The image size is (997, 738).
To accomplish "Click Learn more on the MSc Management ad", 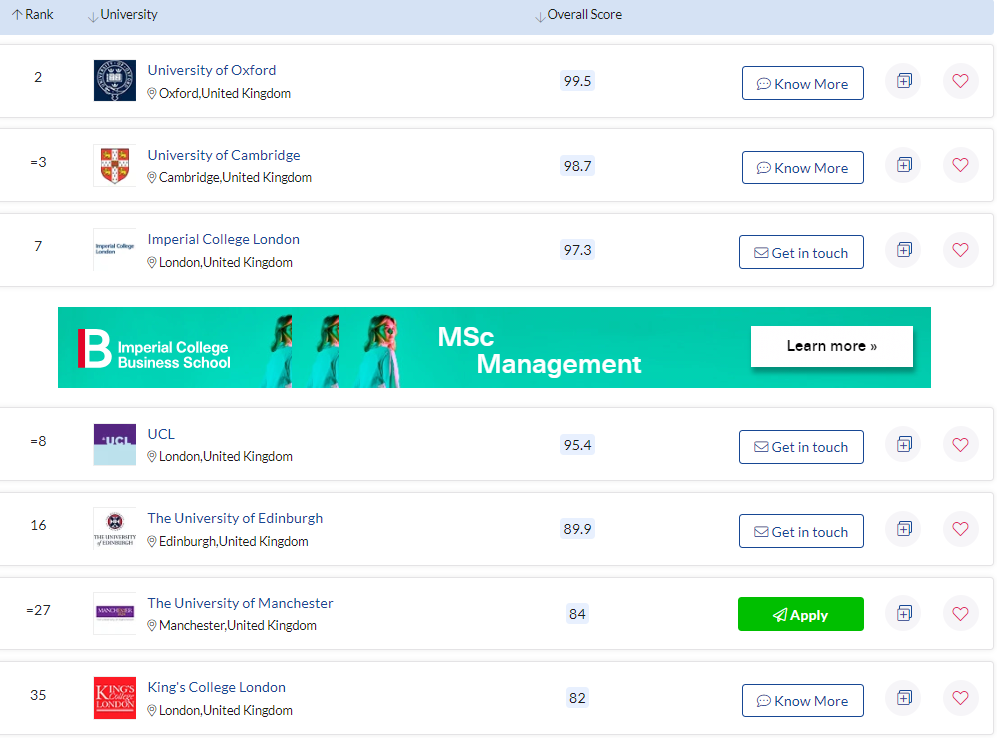I will coord(832,346).
